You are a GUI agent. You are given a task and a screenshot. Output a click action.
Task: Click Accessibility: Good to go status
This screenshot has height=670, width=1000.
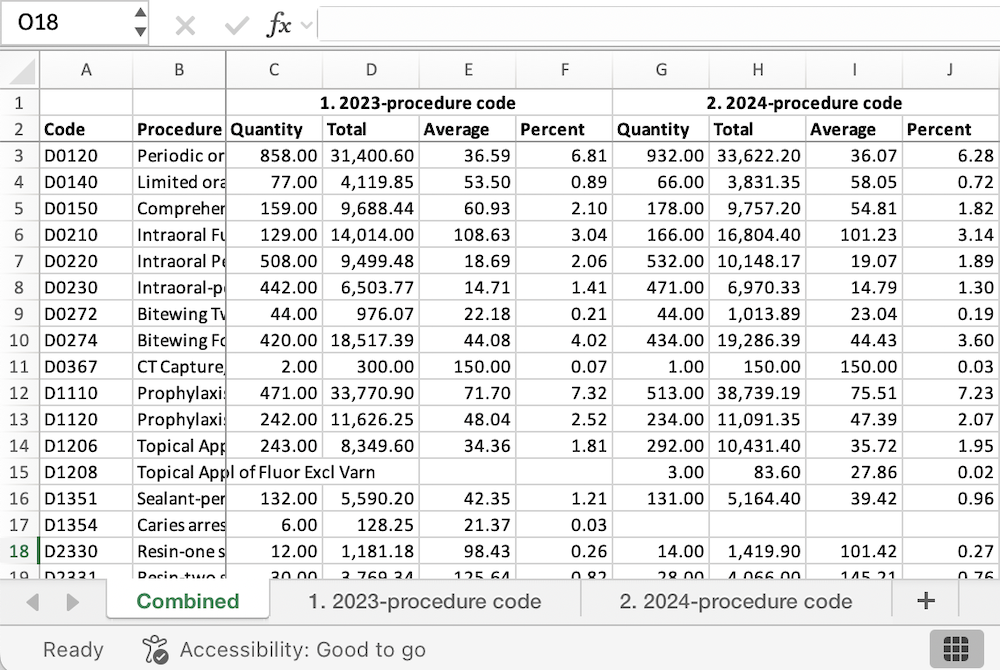(302, 650)
